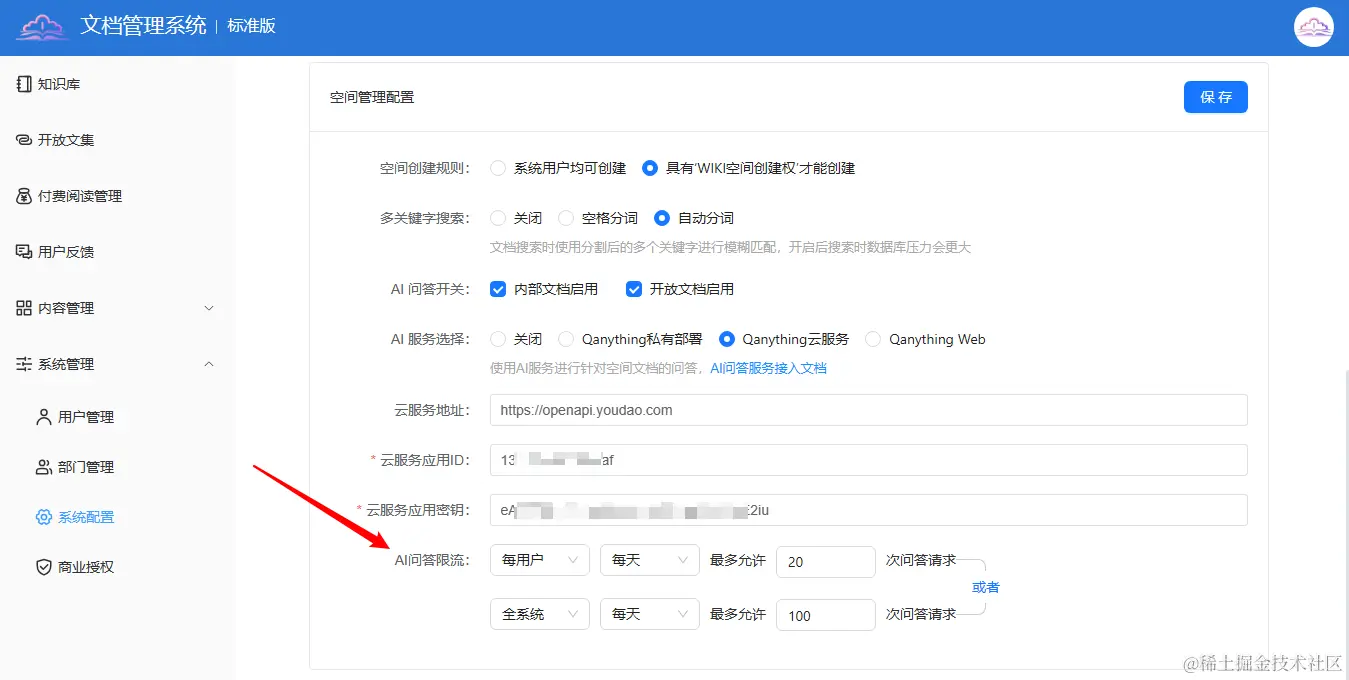Select 空格分词 radio option
The width and height of the screenshot is (1349, 680).
566,218
